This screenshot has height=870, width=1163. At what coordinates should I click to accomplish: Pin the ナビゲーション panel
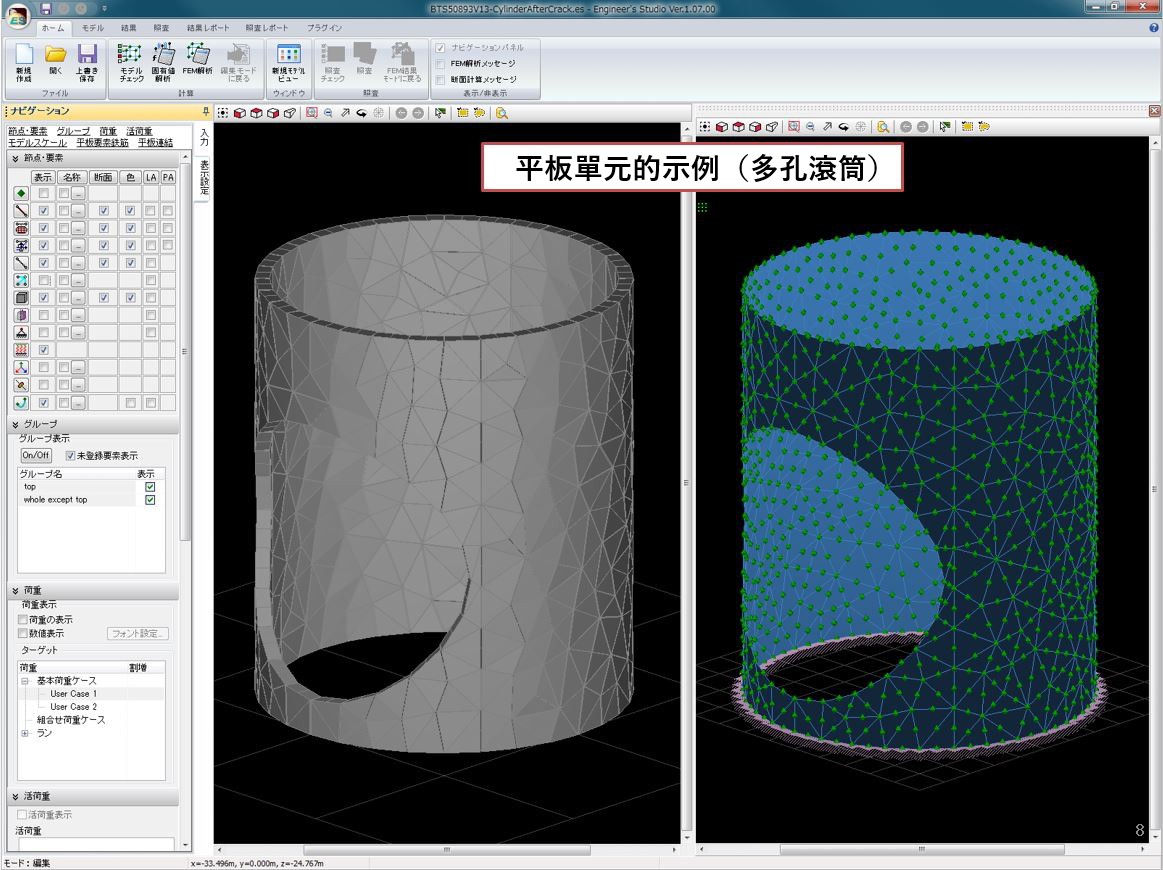coord(206,111)
